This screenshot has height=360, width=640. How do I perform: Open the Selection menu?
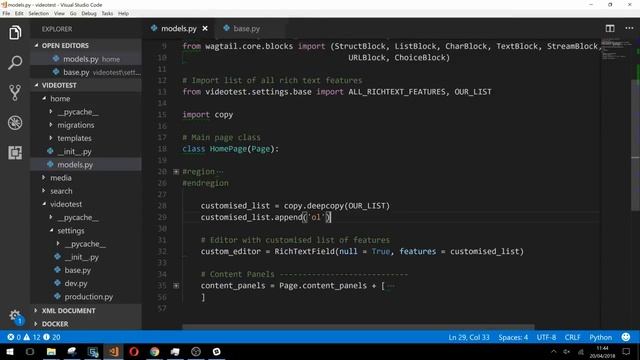pyautogui.click(x=38, y=13)
